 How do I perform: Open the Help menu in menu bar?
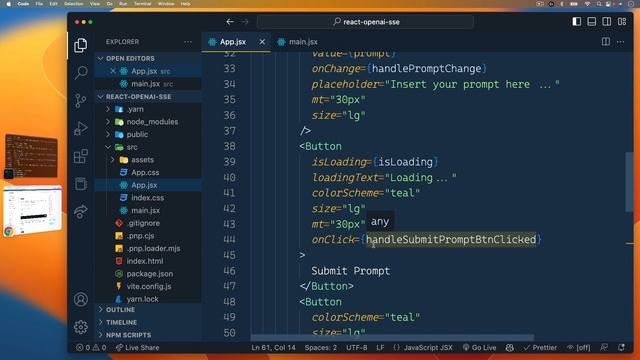pos(186,4)
